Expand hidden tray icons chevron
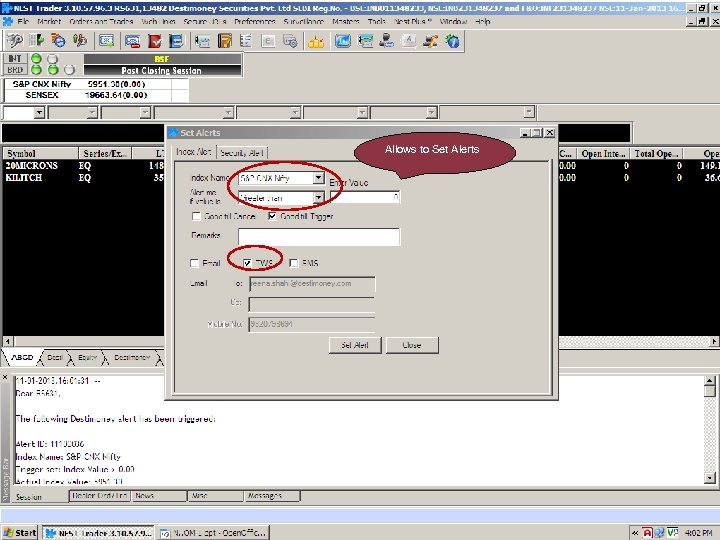The width and height of the screenshot is (720, 540). point(635,533)
